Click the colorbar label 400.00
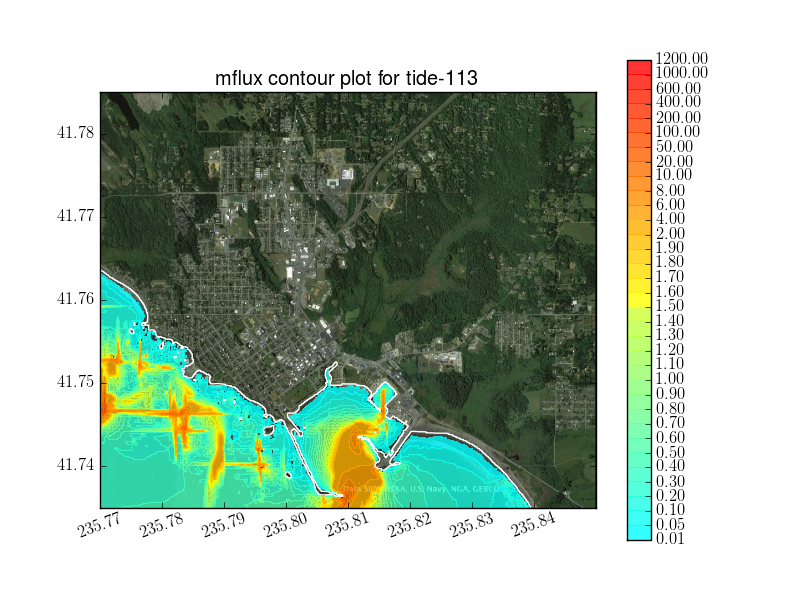The image size is (800, 600). 679,102
